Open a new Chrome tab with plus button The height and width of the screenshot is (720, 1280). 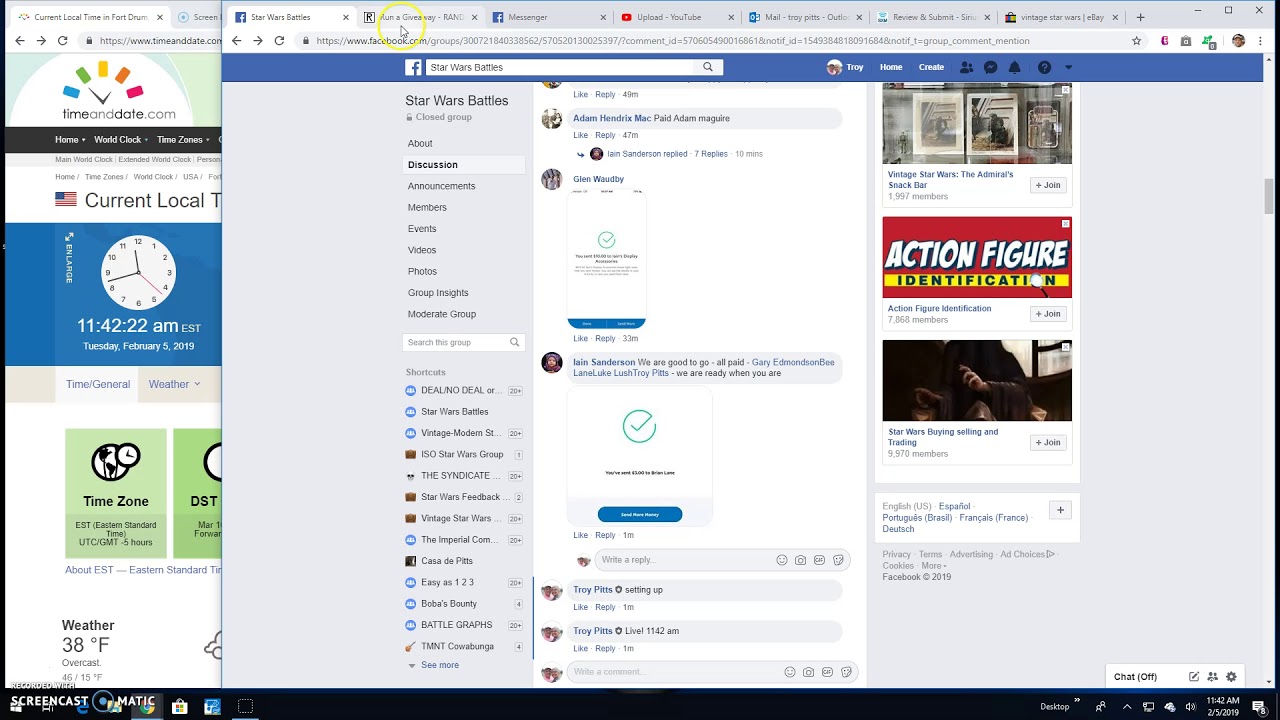1140,17
